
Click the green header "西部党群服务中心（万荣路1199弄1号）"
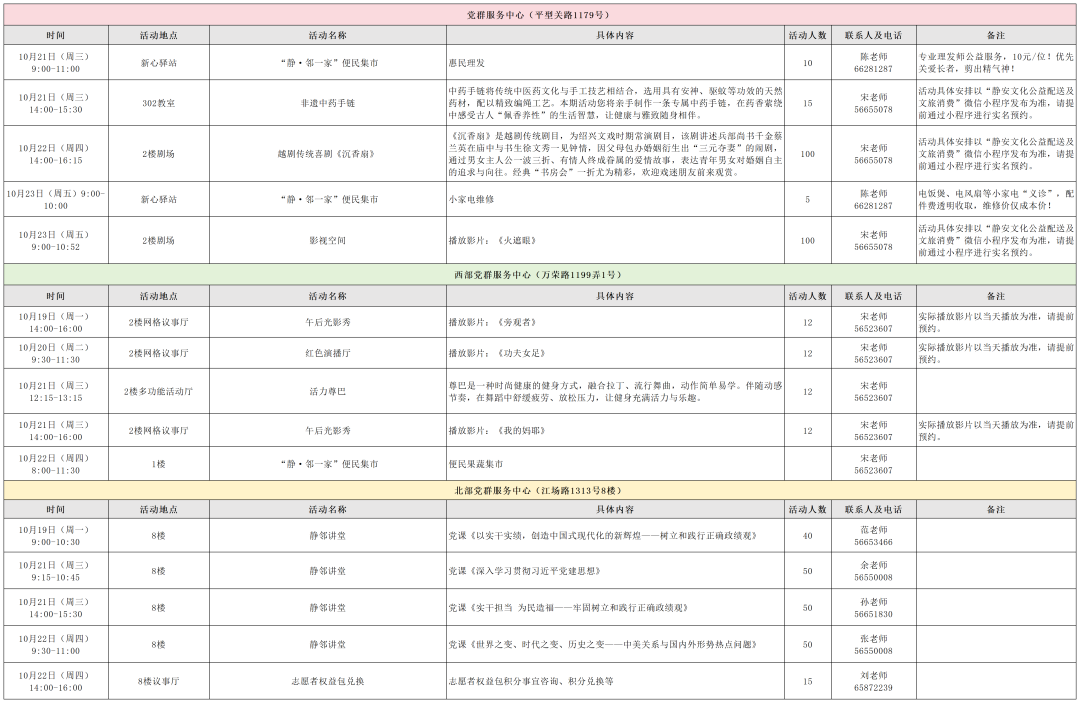(x=540, y=275)
